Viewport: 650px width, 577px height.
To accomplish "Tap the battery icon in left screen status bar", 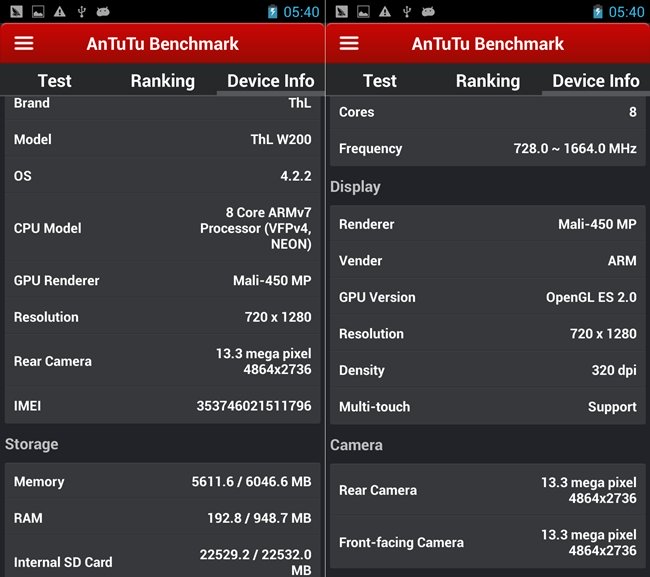I will click(273, 12).
